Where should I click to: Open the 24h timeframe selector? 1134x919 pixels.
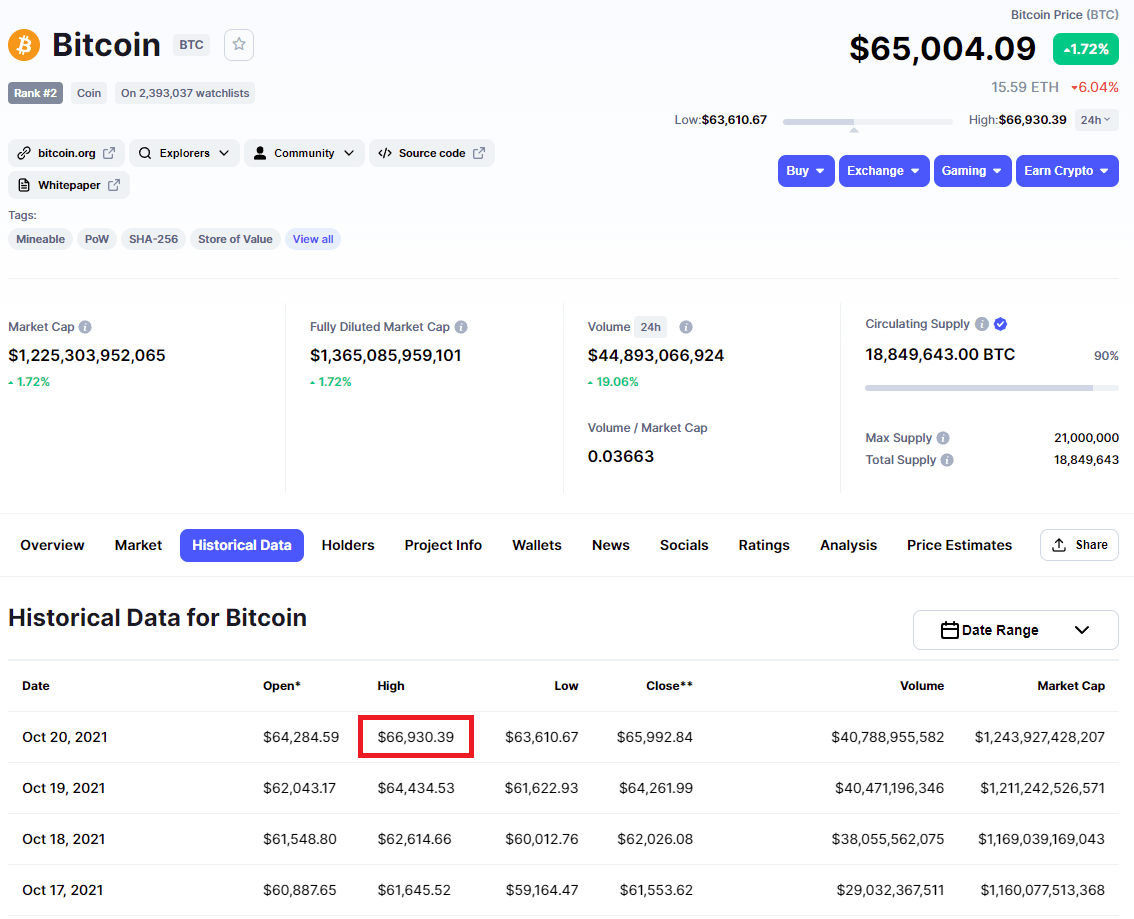coord(1096,119)
